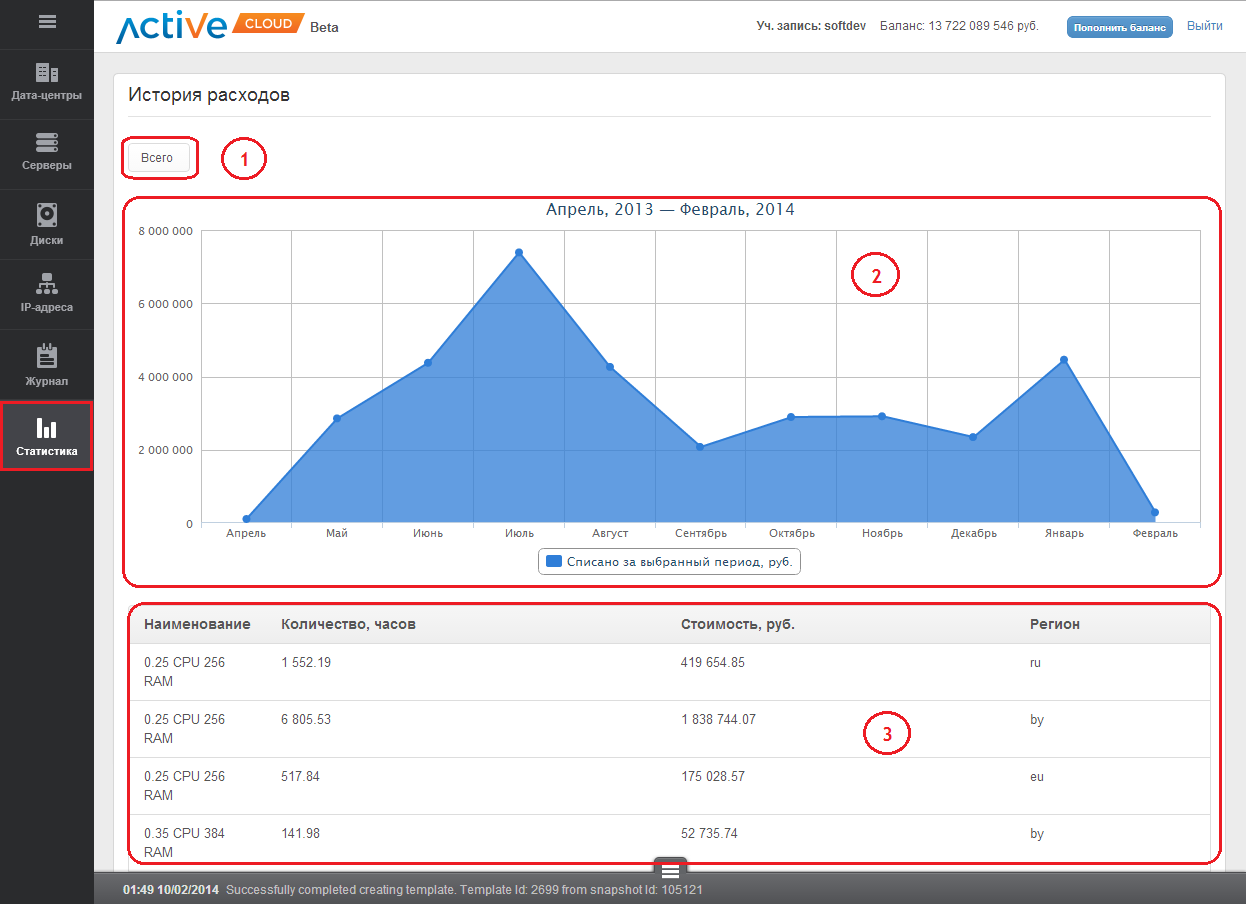Open the Журнал sidebar icon
This screenshot has width=1246, height=904.
pos(46,356)
